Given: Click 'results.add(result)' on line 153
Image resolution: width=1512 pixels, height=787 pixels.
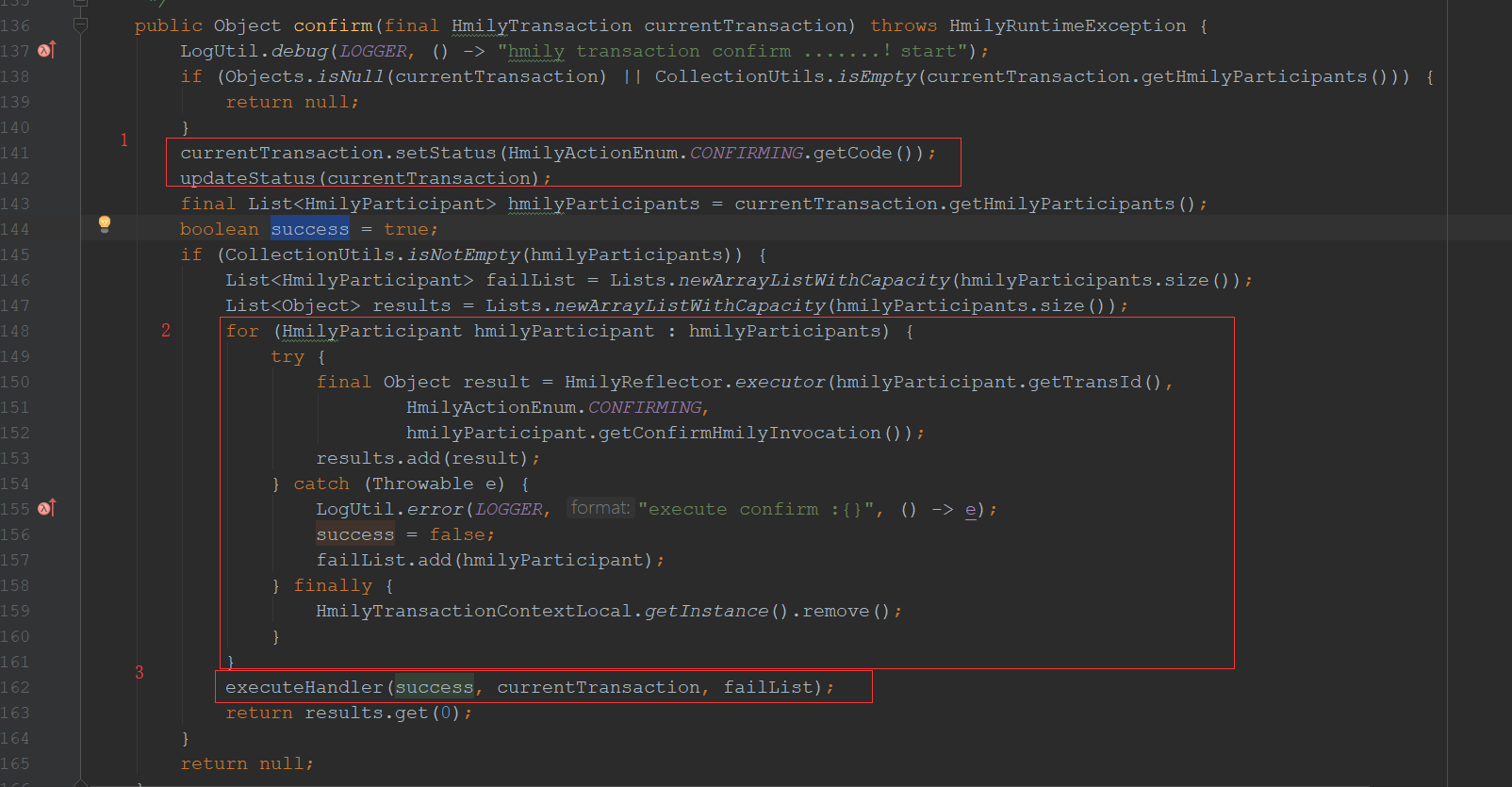Looking at the screenshot, I should (x=422, y=458).
